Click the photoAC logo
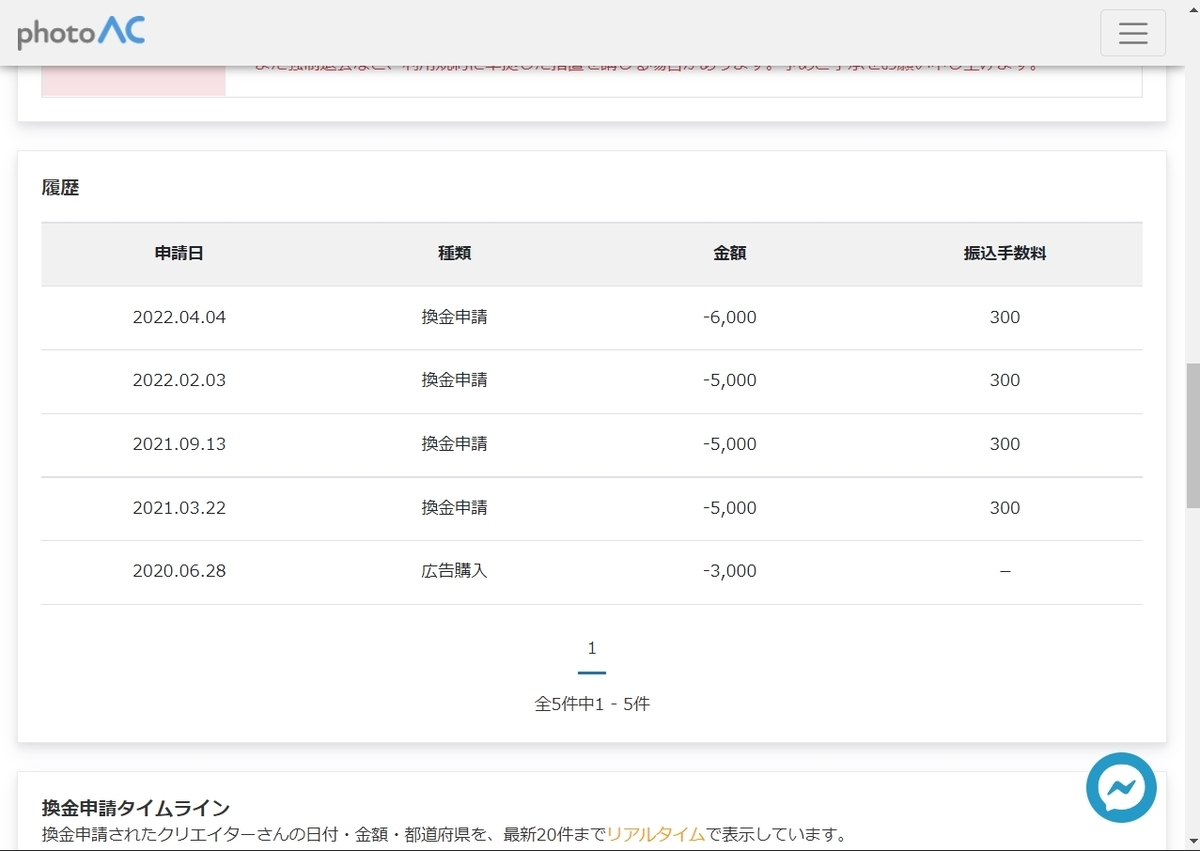The width and height of the screenshot is (1200, 851). click(80, 31)
